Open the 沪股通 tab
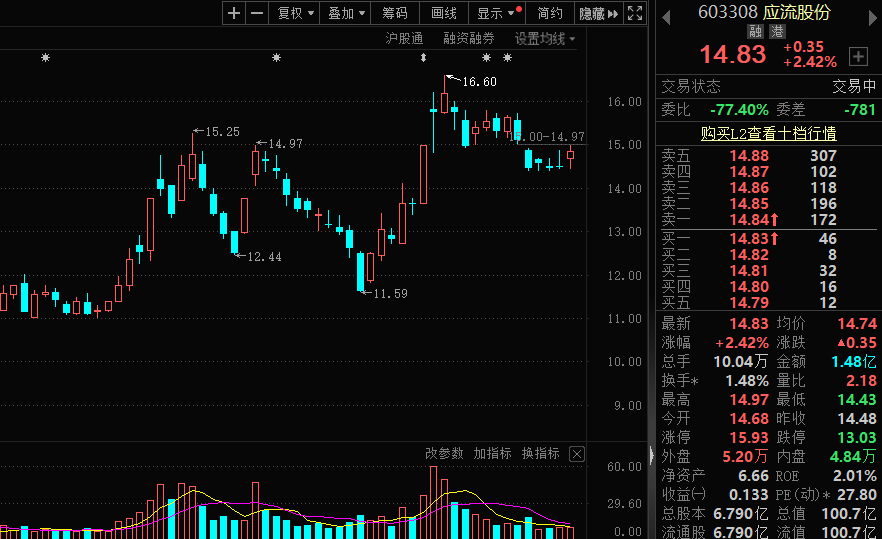The width and height of the screenshot is (882, 539). (x=404, y=39)
